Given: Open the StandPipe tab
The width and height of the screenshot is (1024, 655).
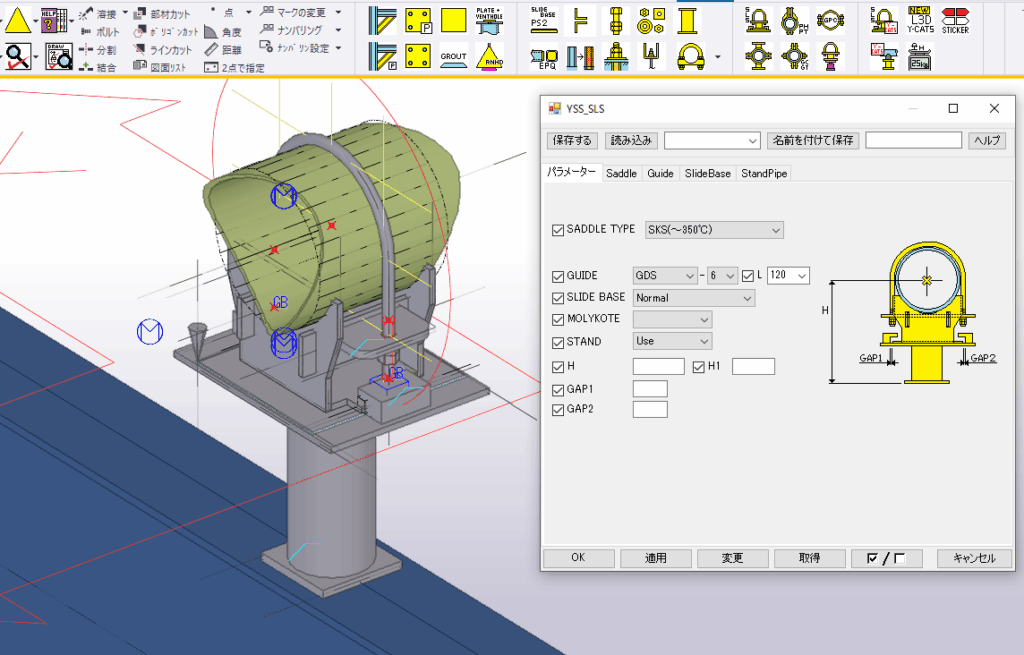Looking at the screenshot, I should click(x=763, y=173).
